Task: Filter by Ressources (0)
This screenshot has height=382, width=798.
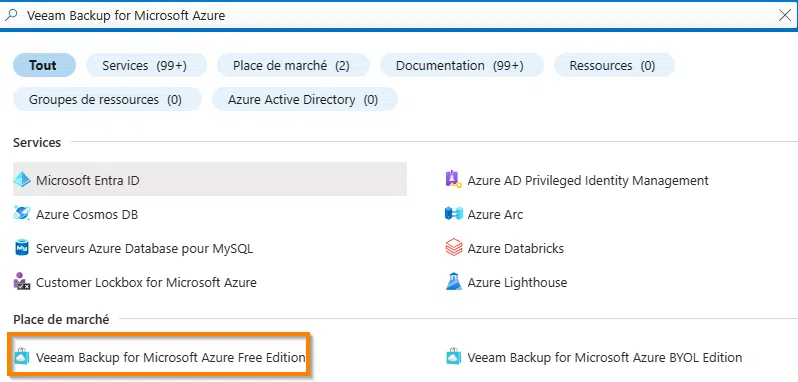Action: point(614,66)
